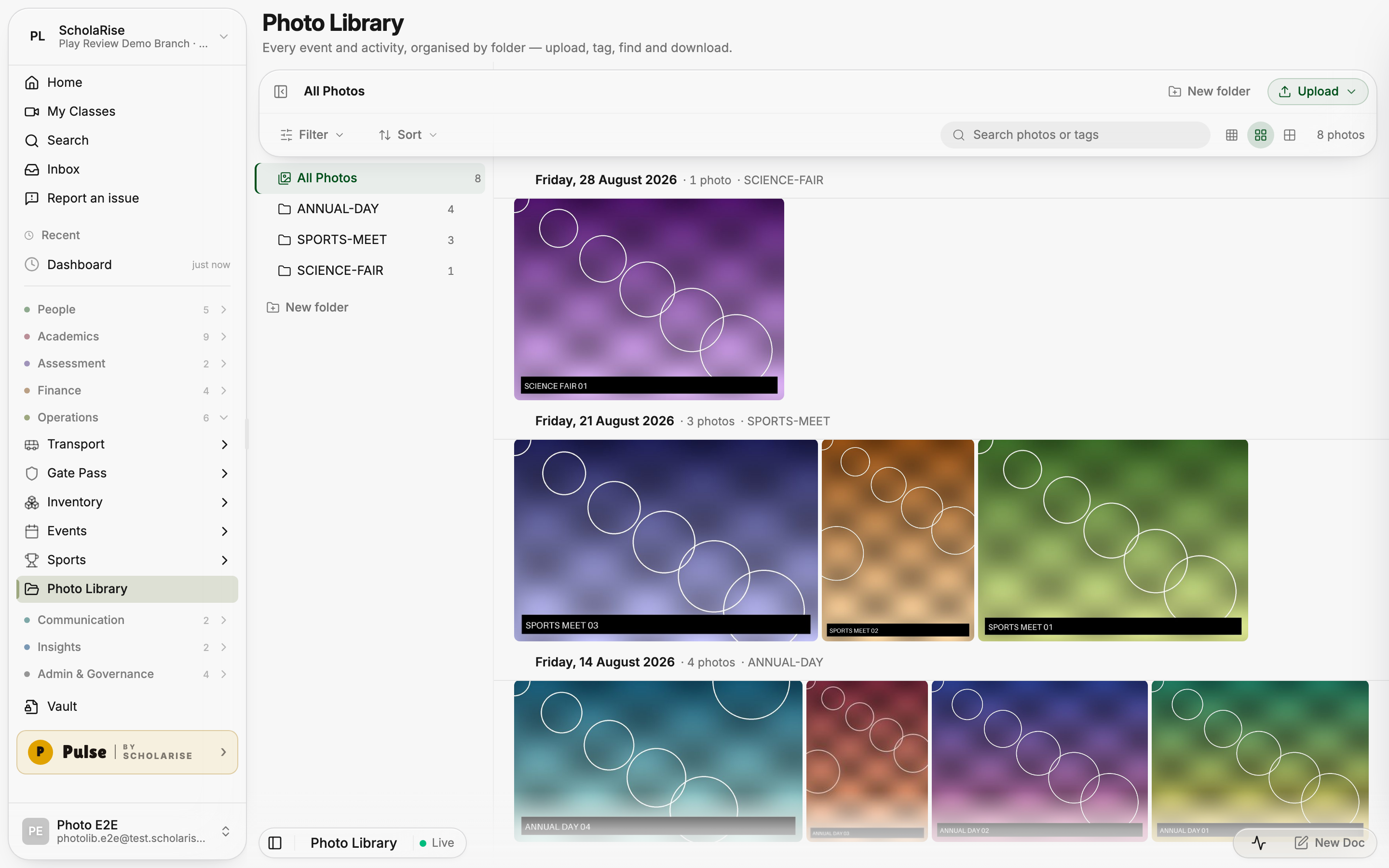Open the ANNUAL DAY 04 photo
The width and height of the screenshot is (1389, 868).
[658, 761]
